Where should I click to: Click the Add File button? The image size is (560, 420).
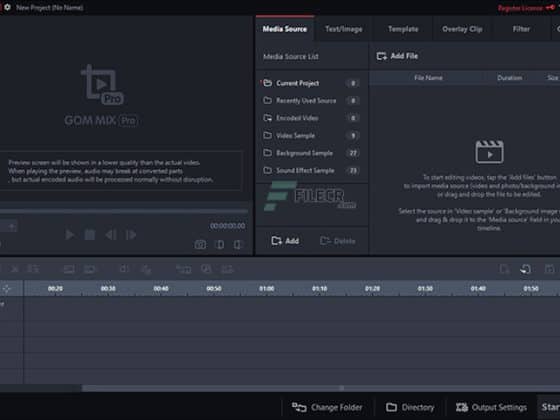[397, 56]
